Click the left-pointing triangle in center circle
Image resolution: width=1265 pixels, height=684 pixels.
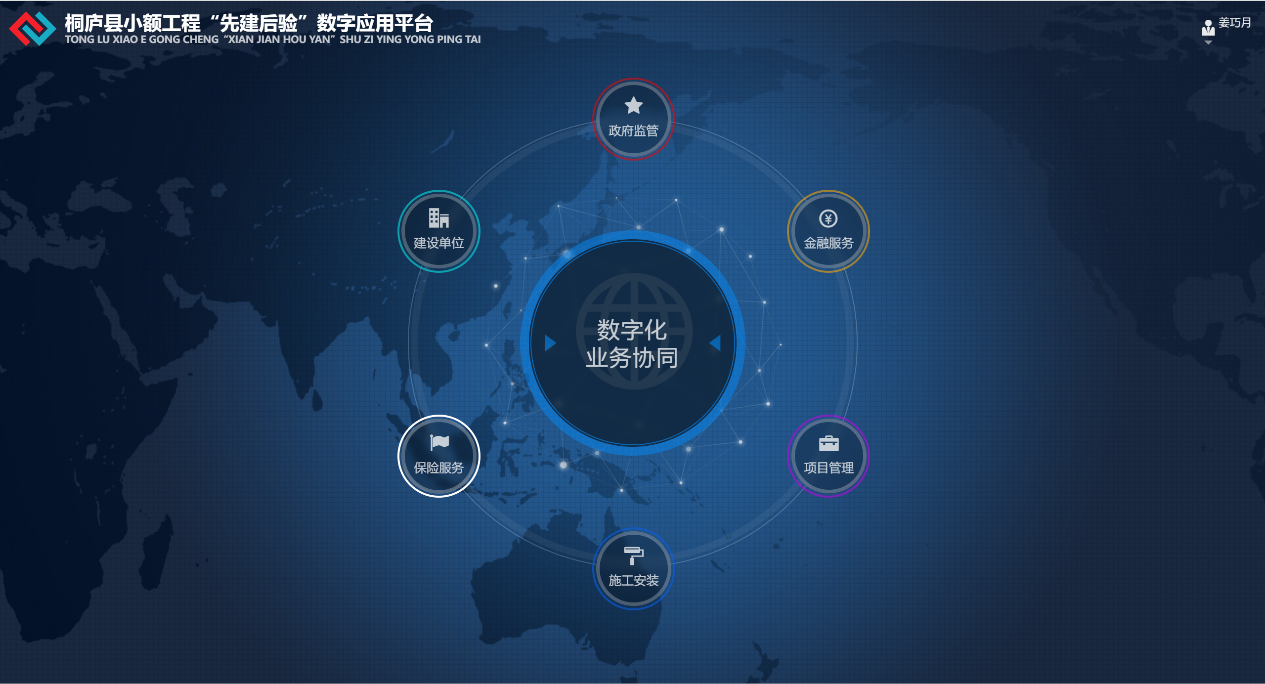point(715,343)
